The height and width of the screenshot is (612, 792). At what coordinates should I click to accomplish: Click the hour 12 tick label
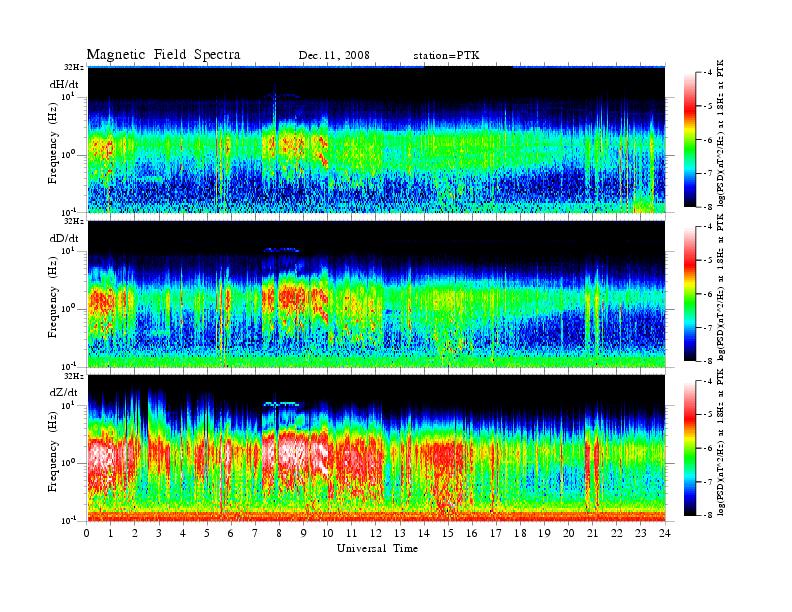[x=376, y=533]
